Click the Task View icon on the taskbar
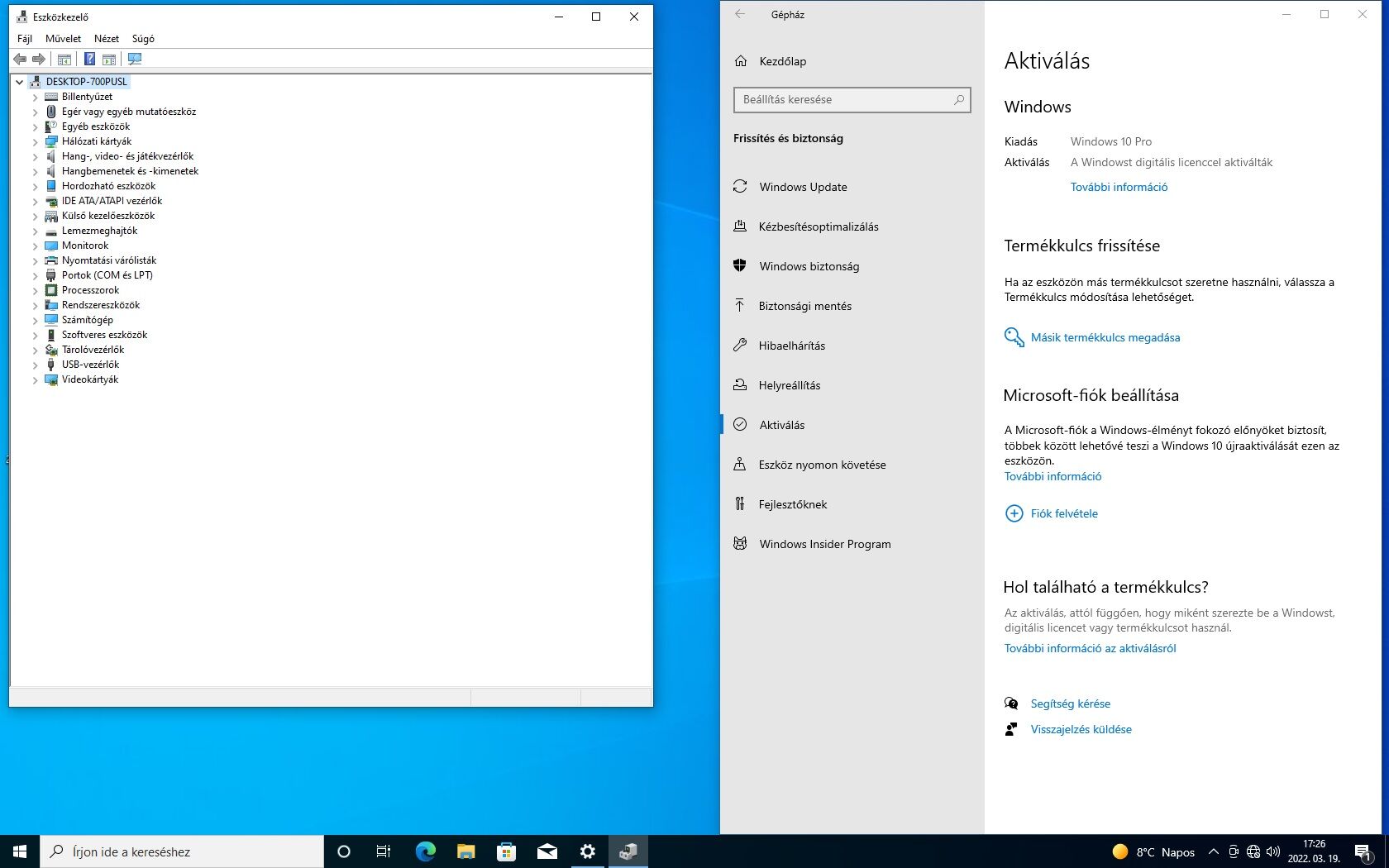 (x=384, y=851)
